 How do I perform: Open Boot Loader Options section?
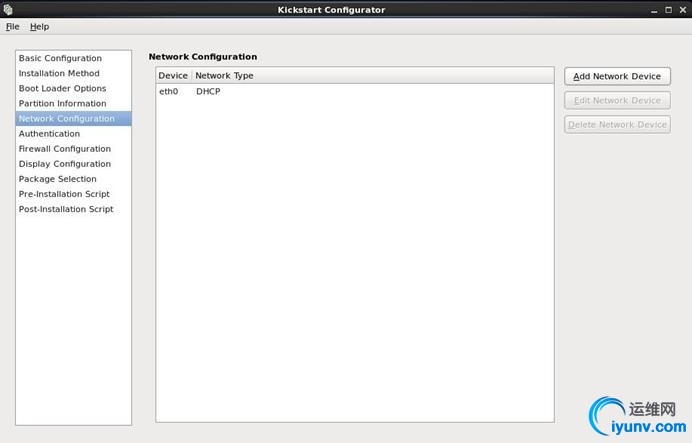tap(73, 88)
